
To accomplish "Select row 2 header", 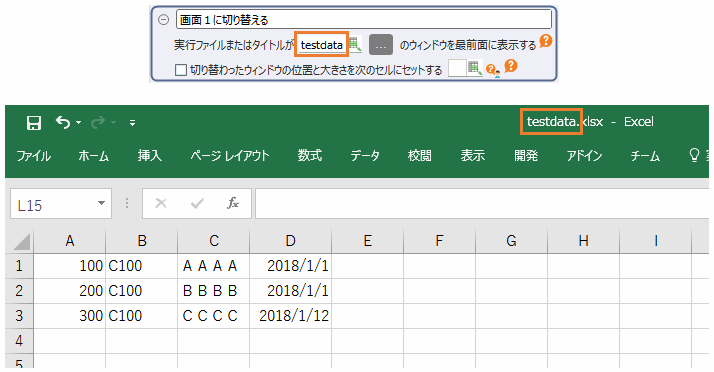I will click(x=19, y=290).
